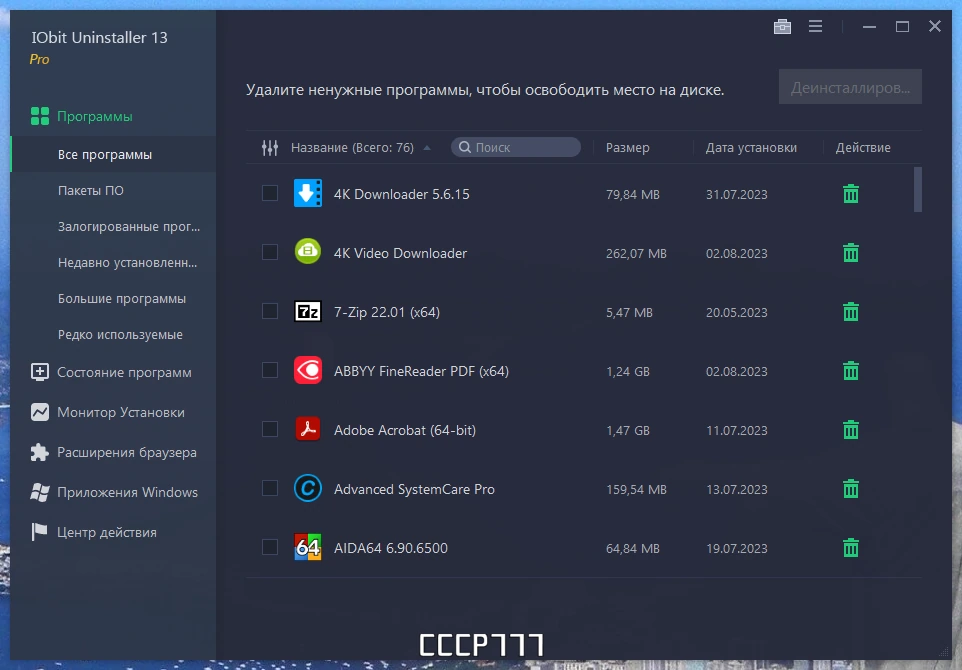The width and height of the screenshot is (962, 670).
Task: Click the trash icon for ABBYY FineReader PDF
Action: click(x=850, y=371)
